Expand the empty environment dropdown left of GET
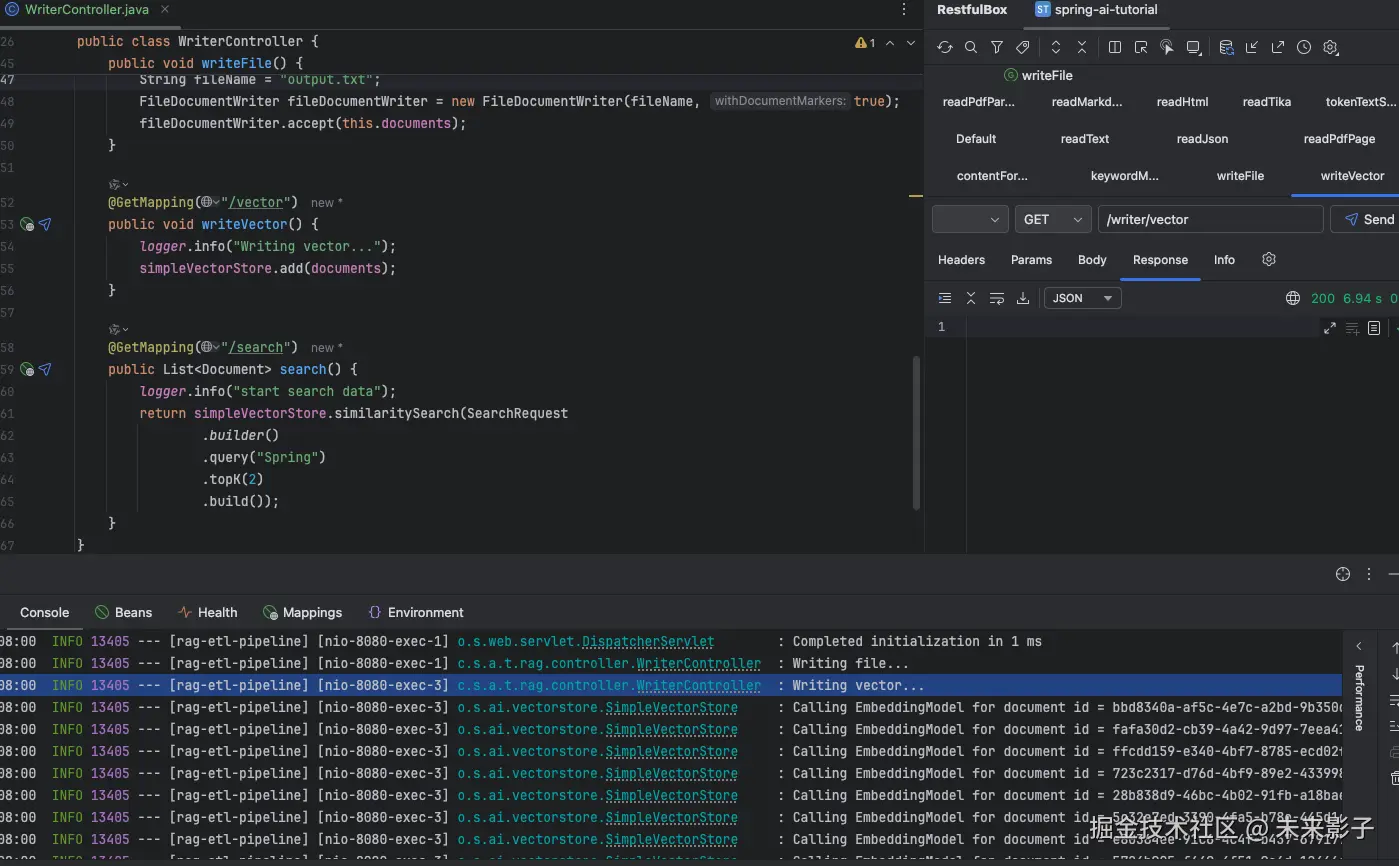Image resolution: width=1399 pixels, height=866 pixels. point(969,219)
